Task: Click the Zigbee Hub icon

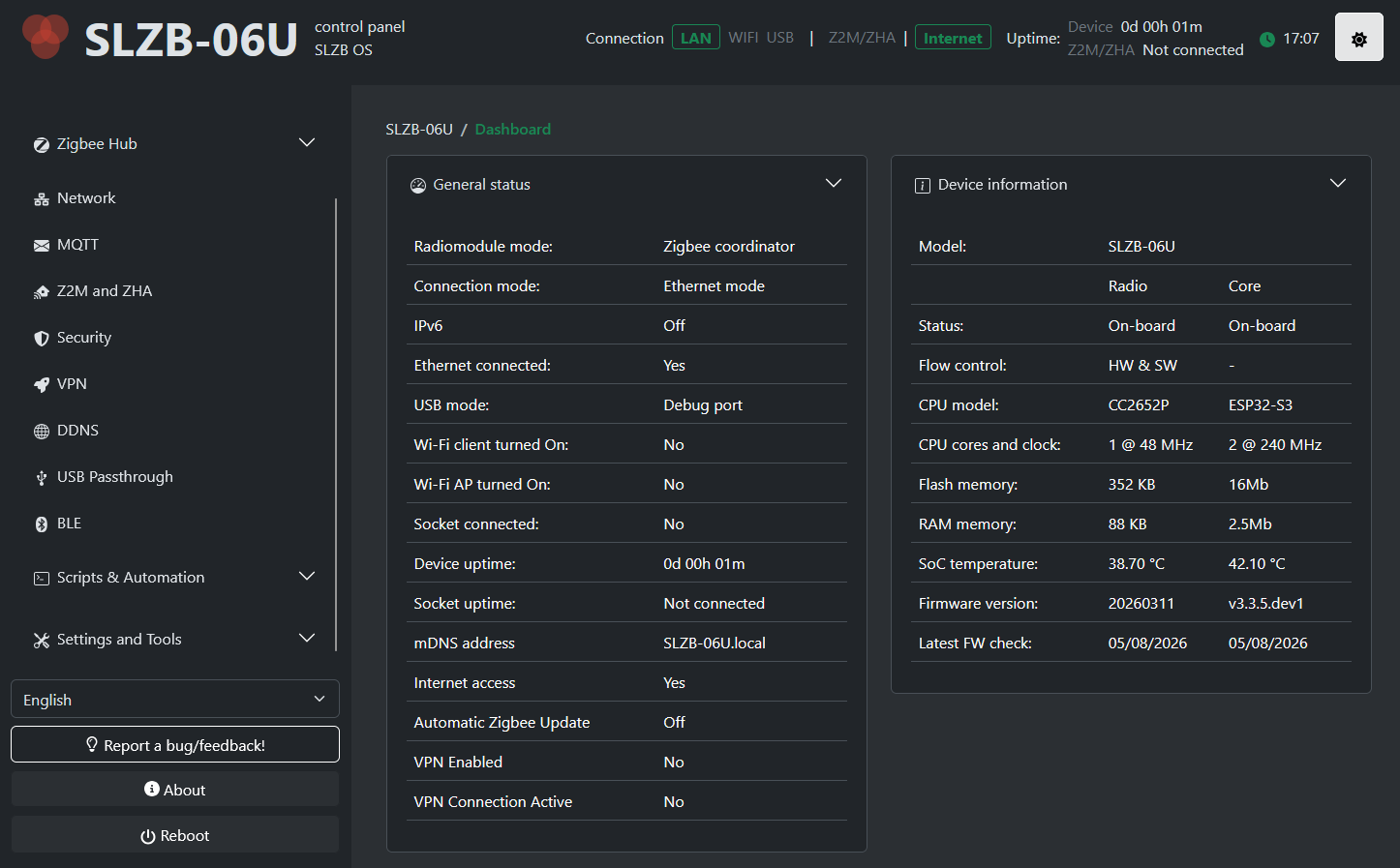Action: (x=41, y=145)
